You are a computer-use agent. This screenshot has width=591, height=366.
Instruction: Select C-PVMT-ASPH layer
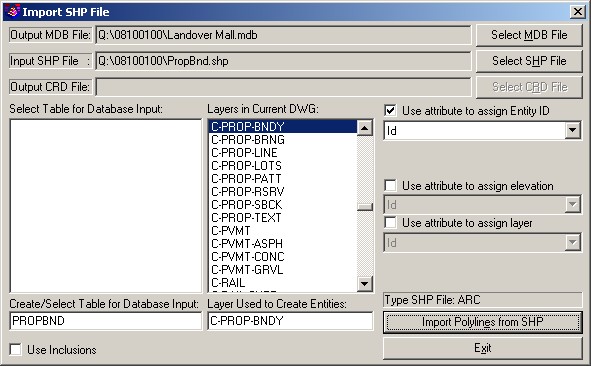[x=283, y=244]
